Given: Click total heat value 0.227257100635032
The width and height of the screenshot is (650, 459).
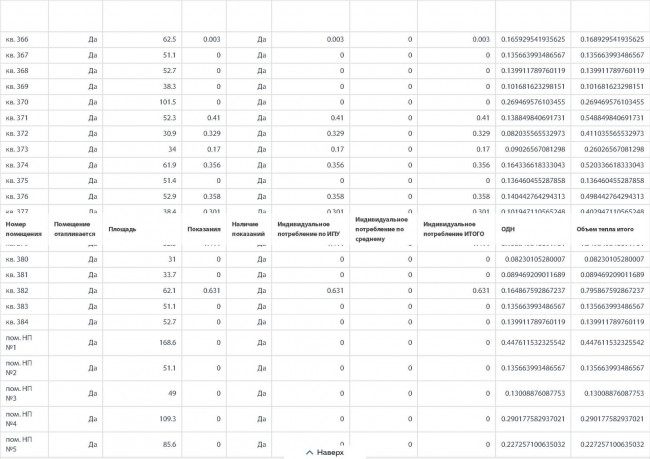Looking at the screenshot, I should [612, 444].
